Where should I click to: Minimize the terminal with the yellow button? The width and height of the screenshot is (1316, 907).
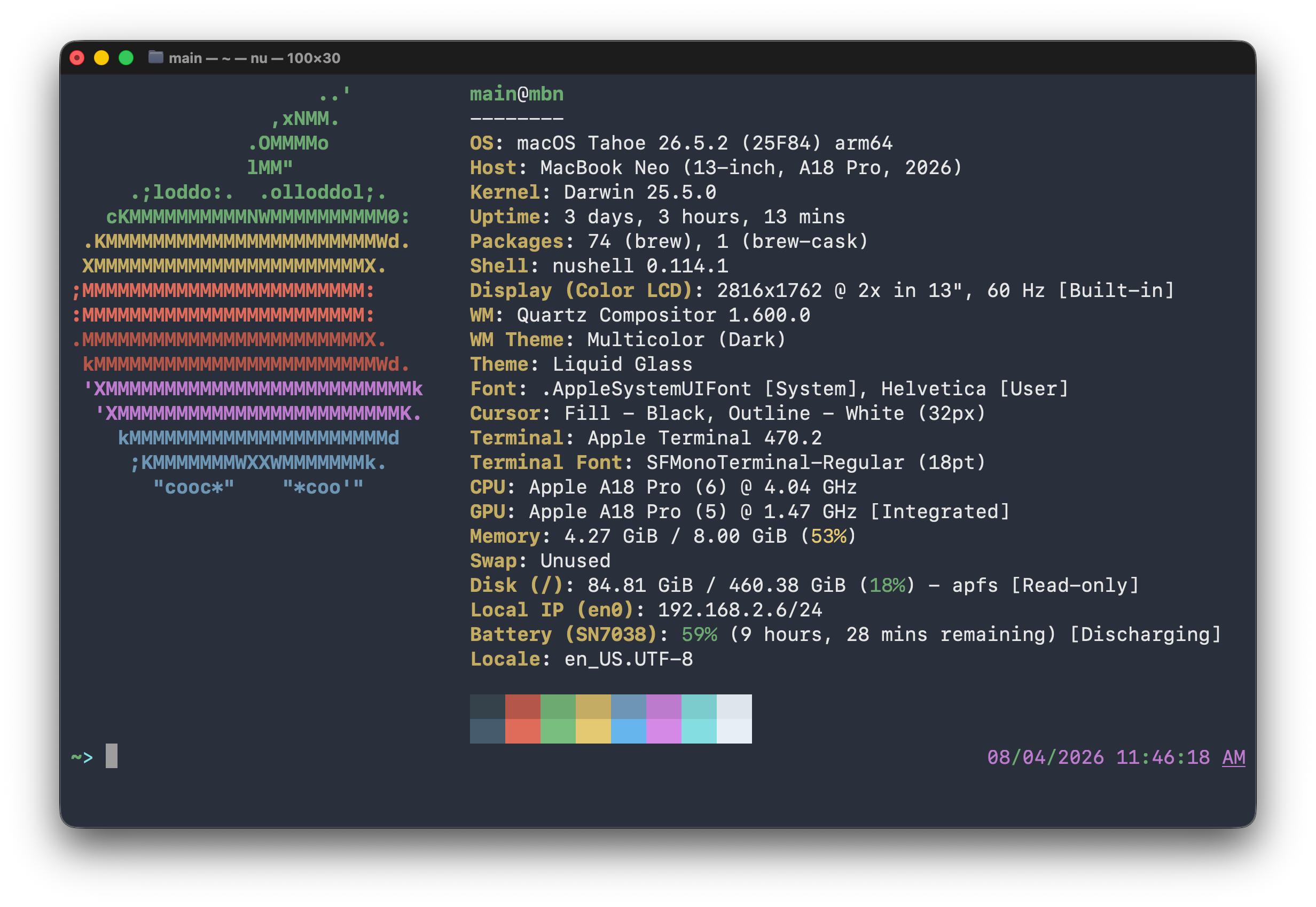click(101, 58)
